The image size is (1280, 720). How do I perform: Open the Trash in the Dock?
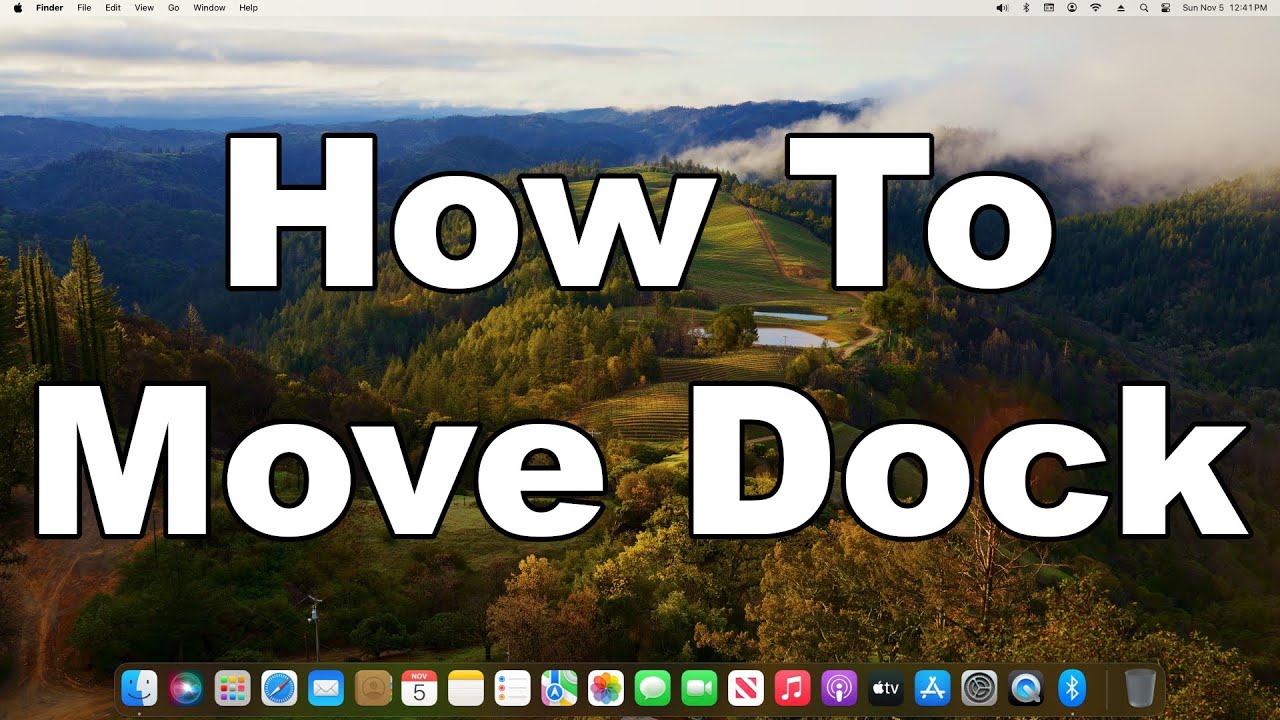click(1140, 688)
